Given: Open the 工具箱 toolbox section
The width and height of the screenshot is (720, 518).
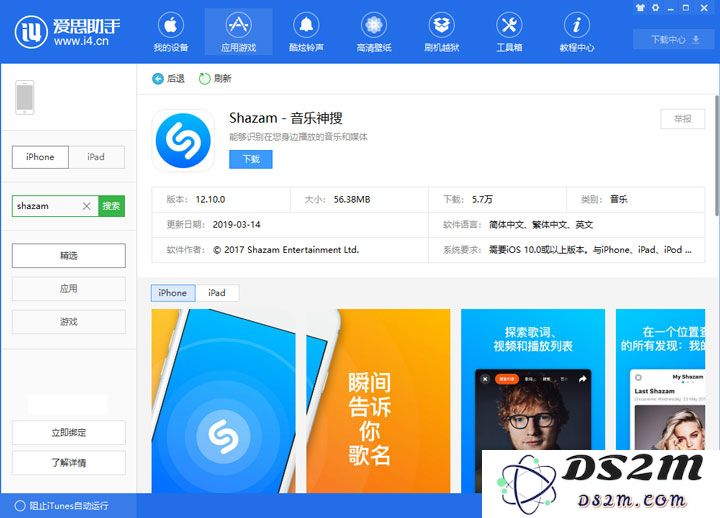Looking at the screenshot, I should [509, 32].
